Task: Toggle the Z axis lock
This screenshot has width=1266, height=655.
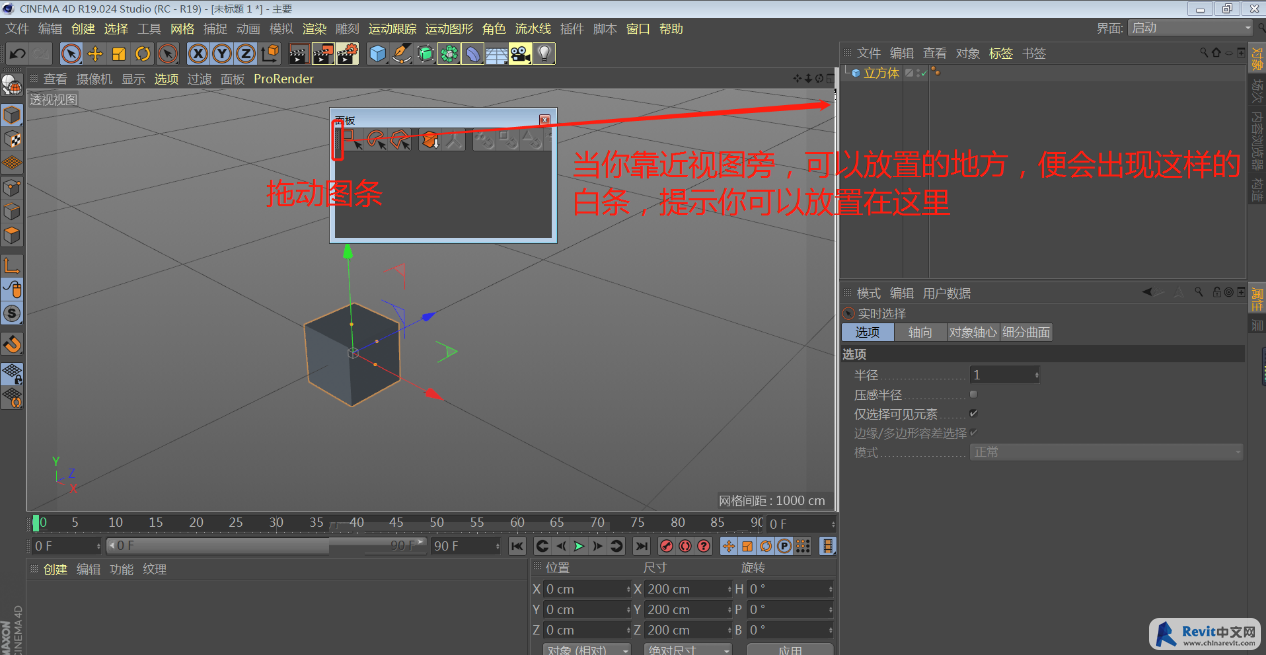Action: 246,54
